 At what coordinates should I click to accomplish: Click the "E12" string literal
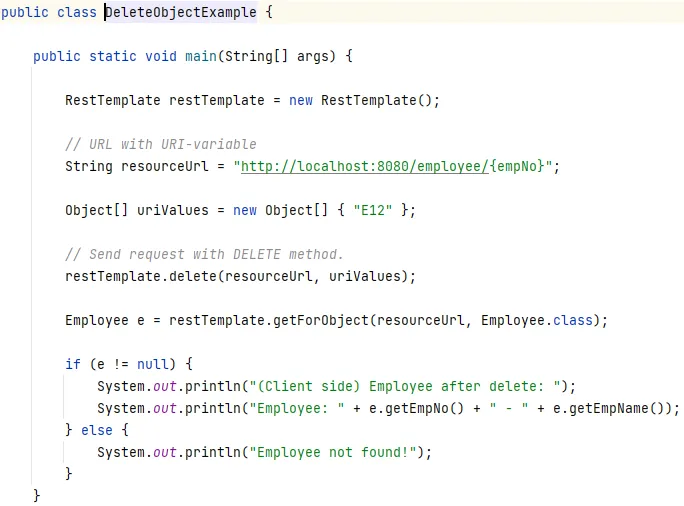coord(373,210)
